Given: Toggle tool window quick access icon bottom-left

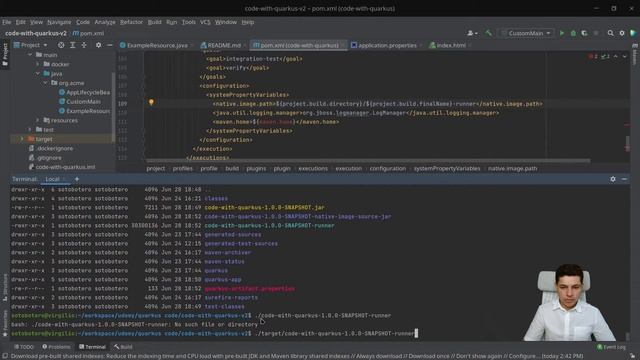Looking at the screenshot, I should tap(4, 356).
